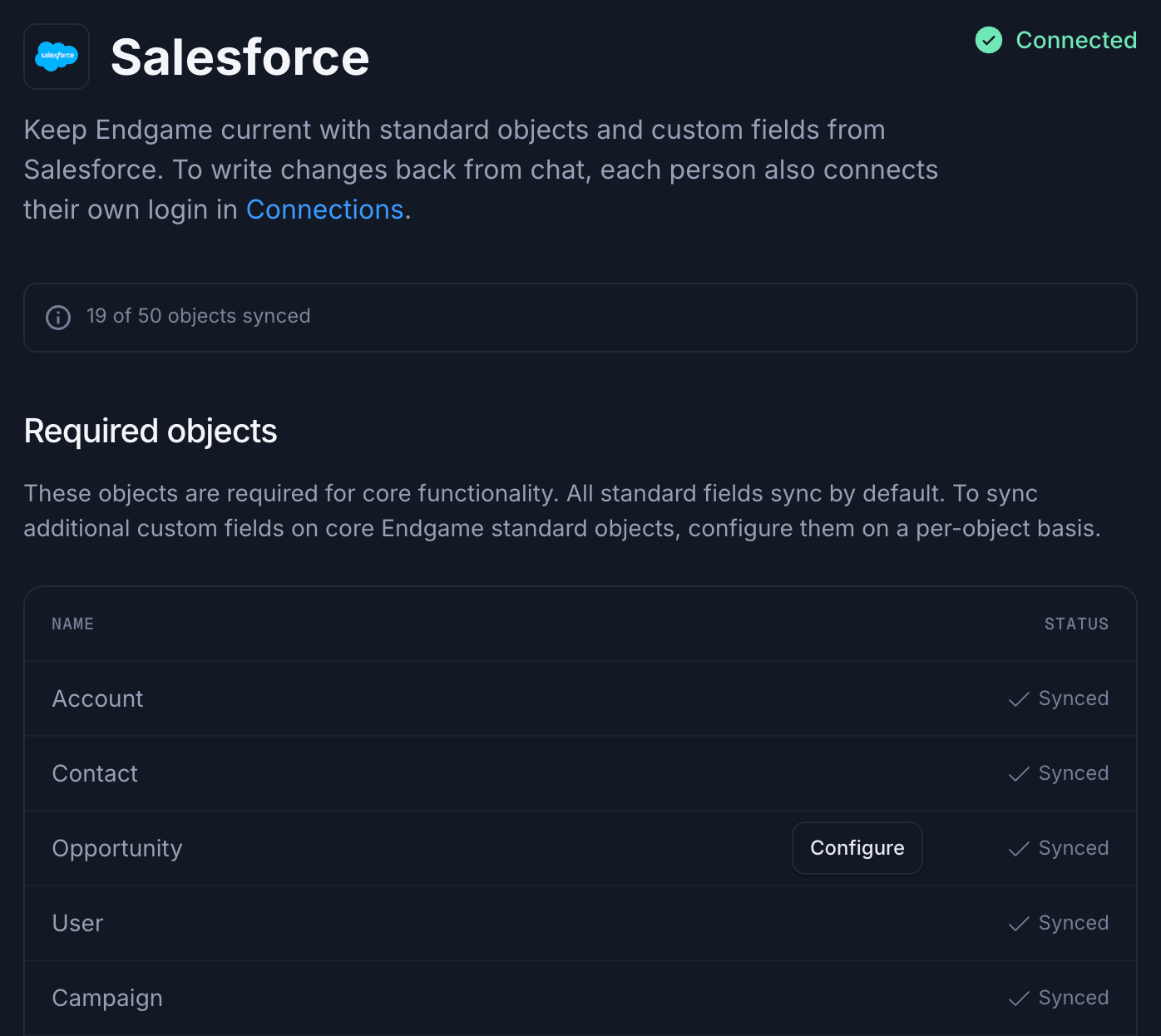1161x1036 pixels.
Task: Click the checkmark icon in Contact row
Action: point(1019,774)
